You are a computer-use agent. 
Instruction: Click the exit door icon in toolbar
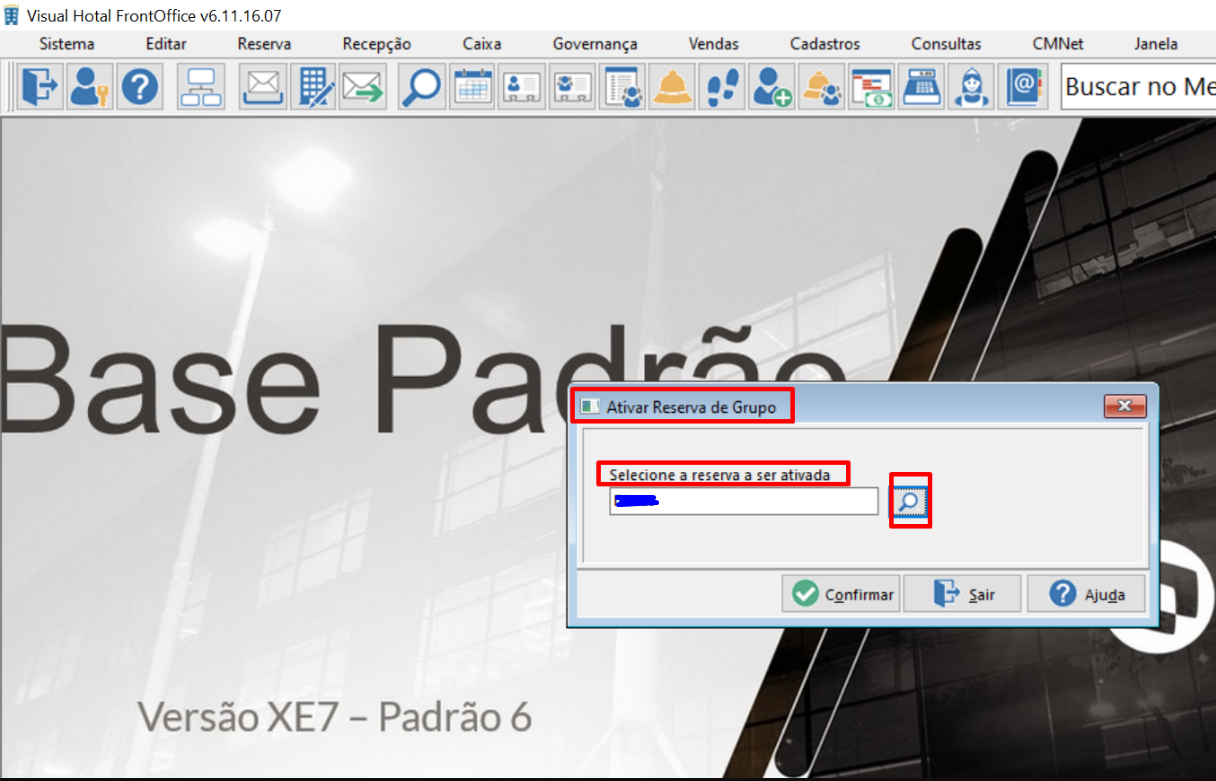(41, 87)
